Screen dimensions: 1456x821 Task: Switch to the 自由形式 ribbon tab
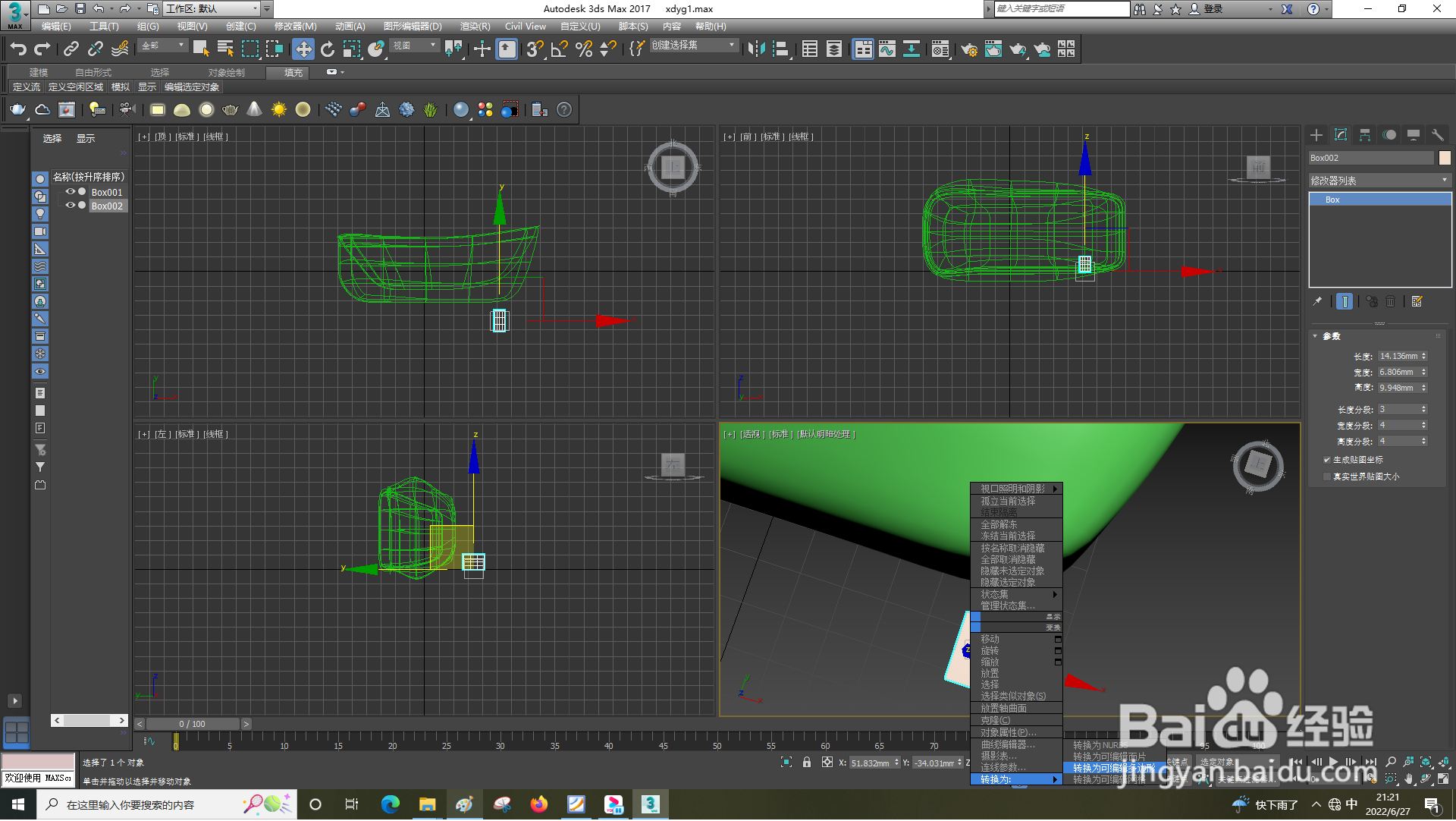[93, 73]
